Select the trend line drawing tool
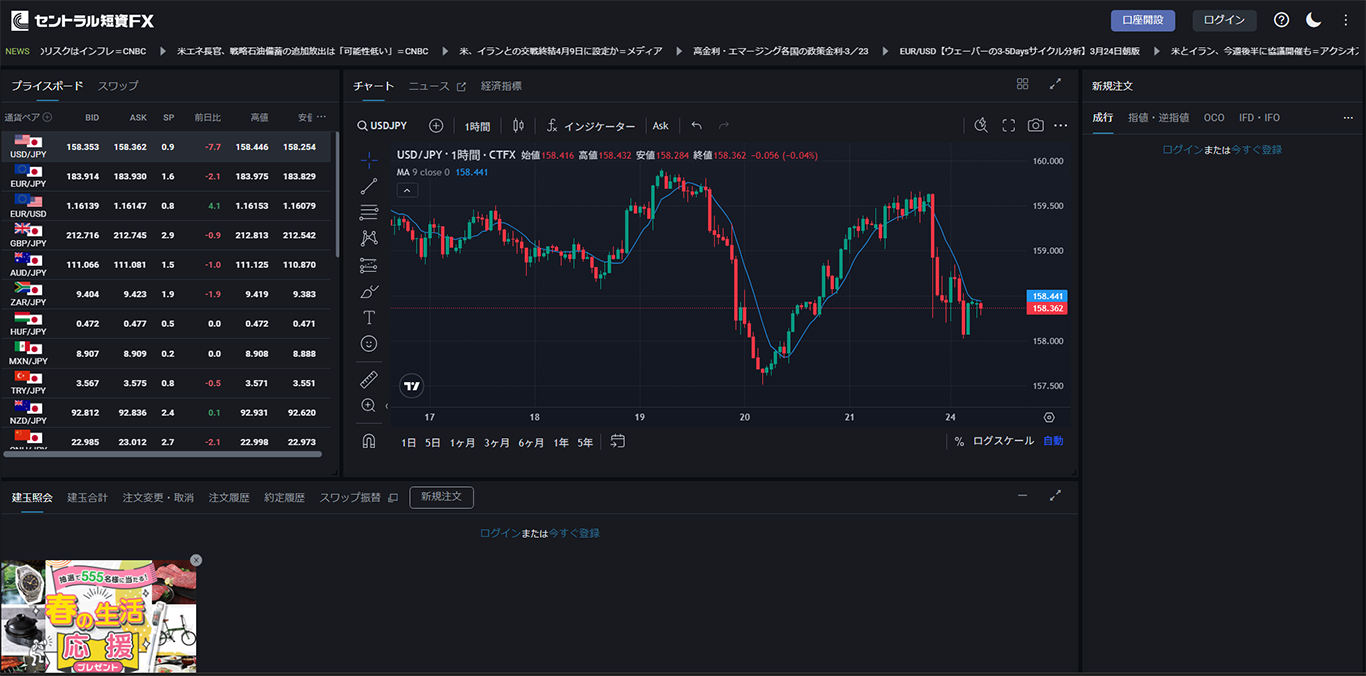 [x=369, y=186]
